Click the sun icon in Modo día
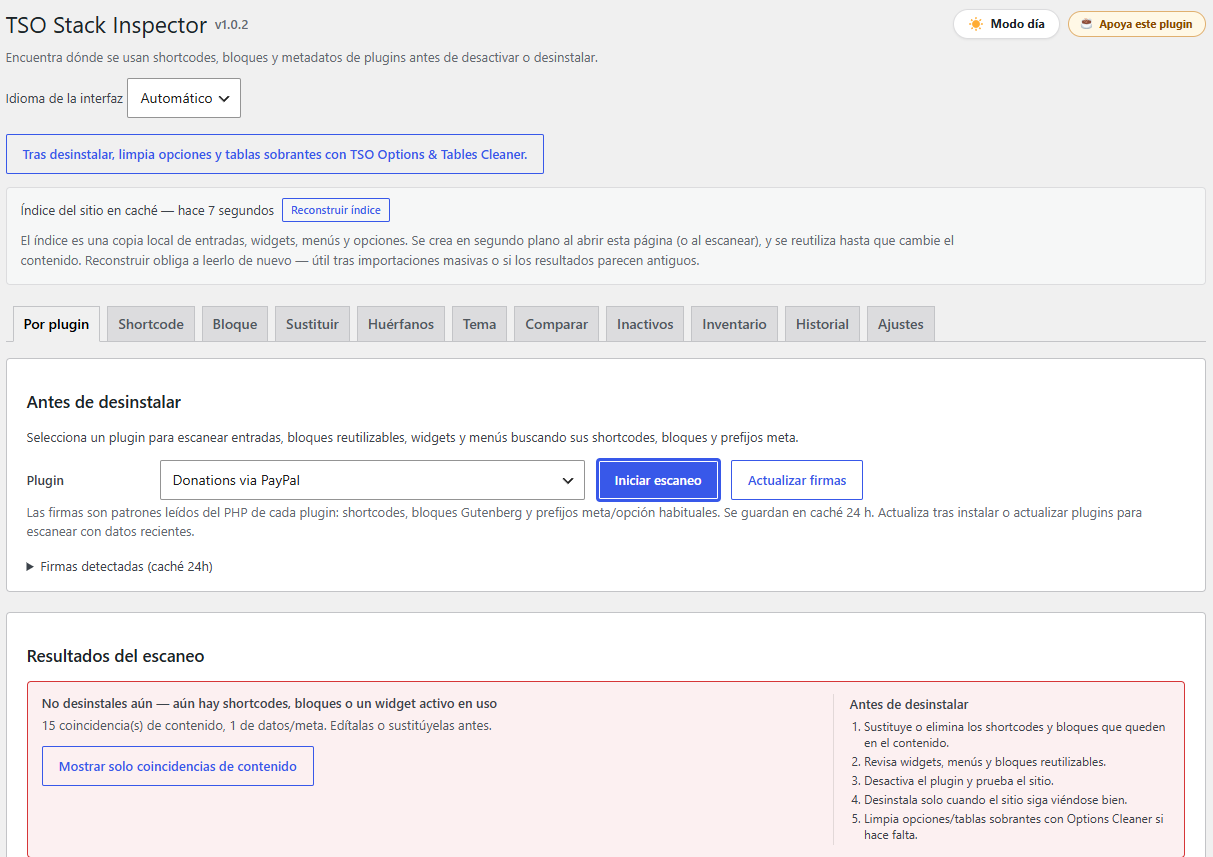The width and height of the screenshot is (1213, 857). coord(976,24)
